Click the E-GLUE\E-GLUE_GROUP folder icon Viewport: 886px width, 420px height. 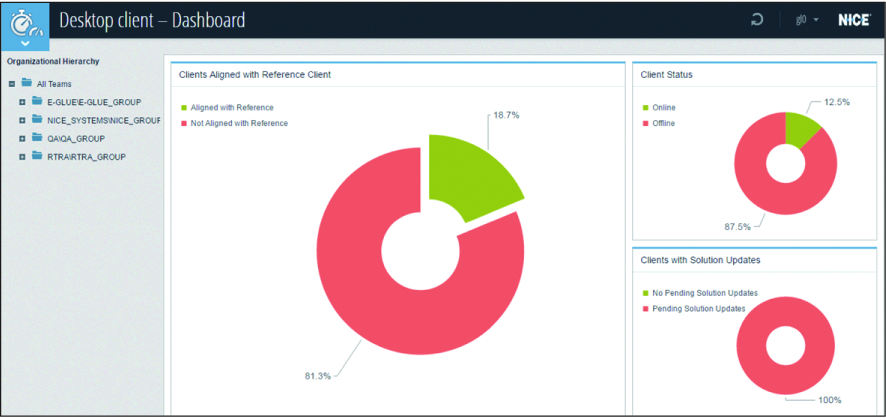37,101
